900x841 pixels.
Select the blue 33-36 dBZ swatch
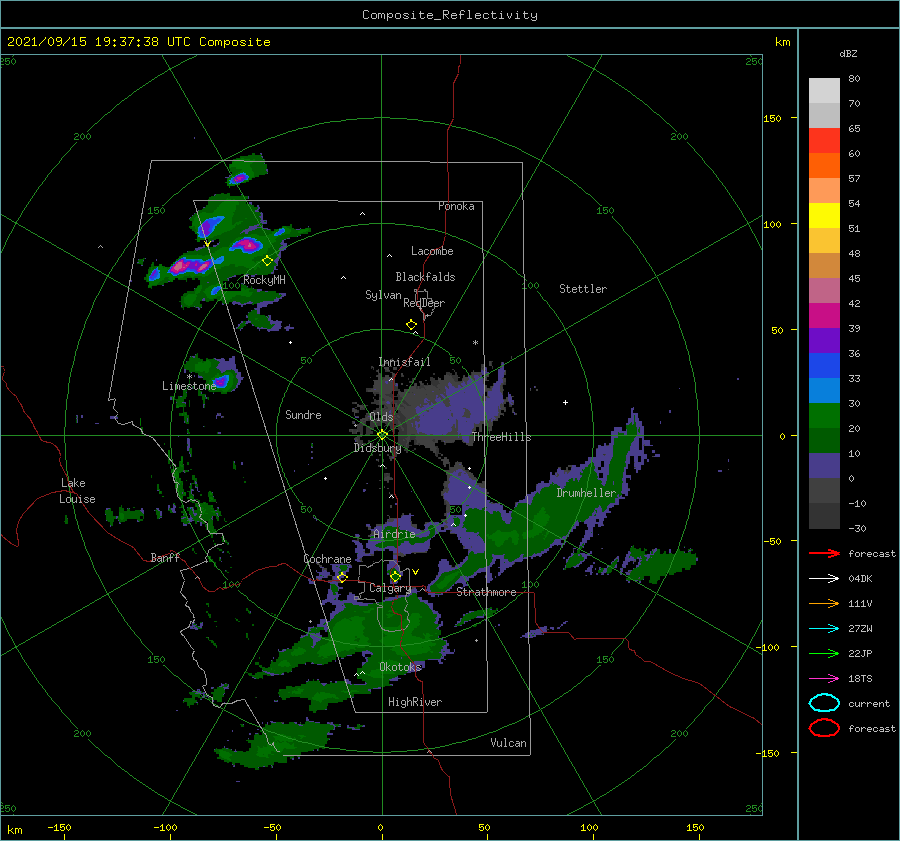tap(824, 366)
